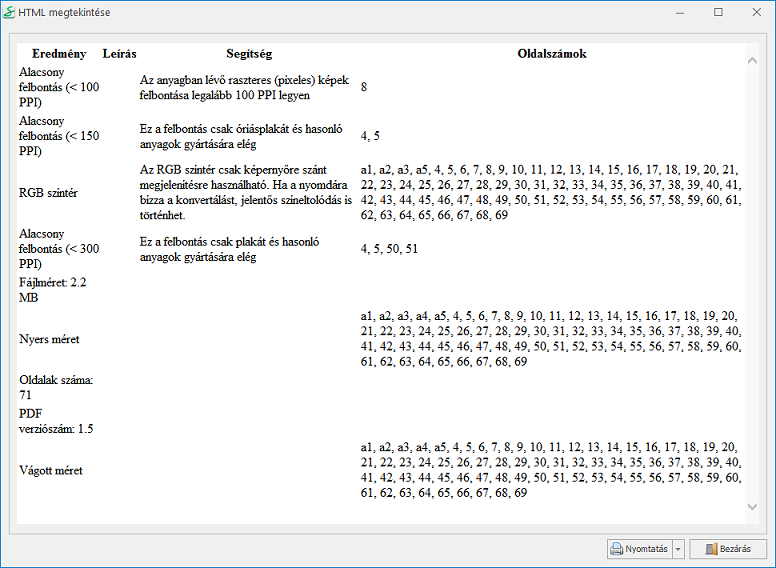Click the Oldalszámok column header
This screenshot has height=568, width=776.
[552, 54]
